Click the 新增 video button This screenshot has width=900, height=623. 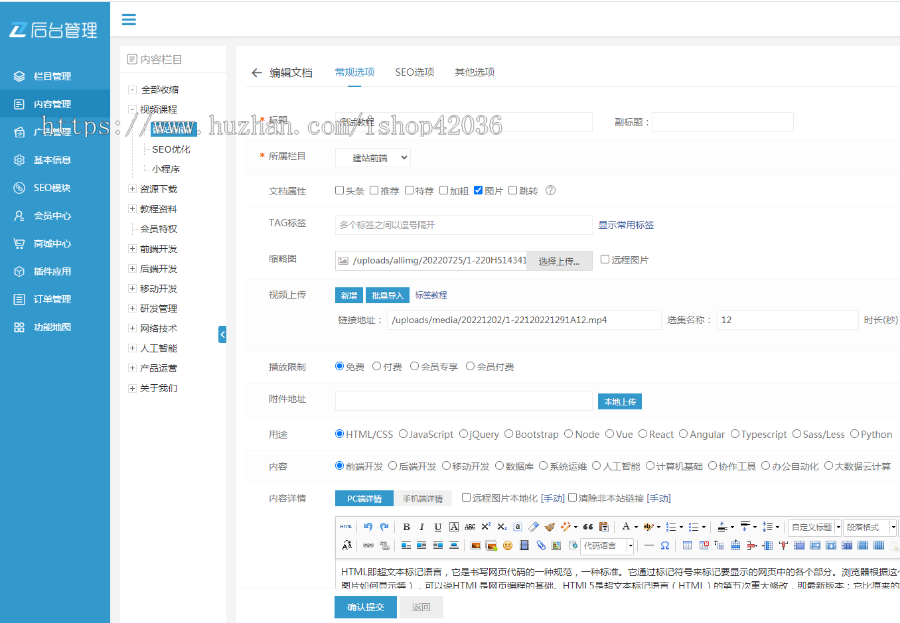[348, 295]
